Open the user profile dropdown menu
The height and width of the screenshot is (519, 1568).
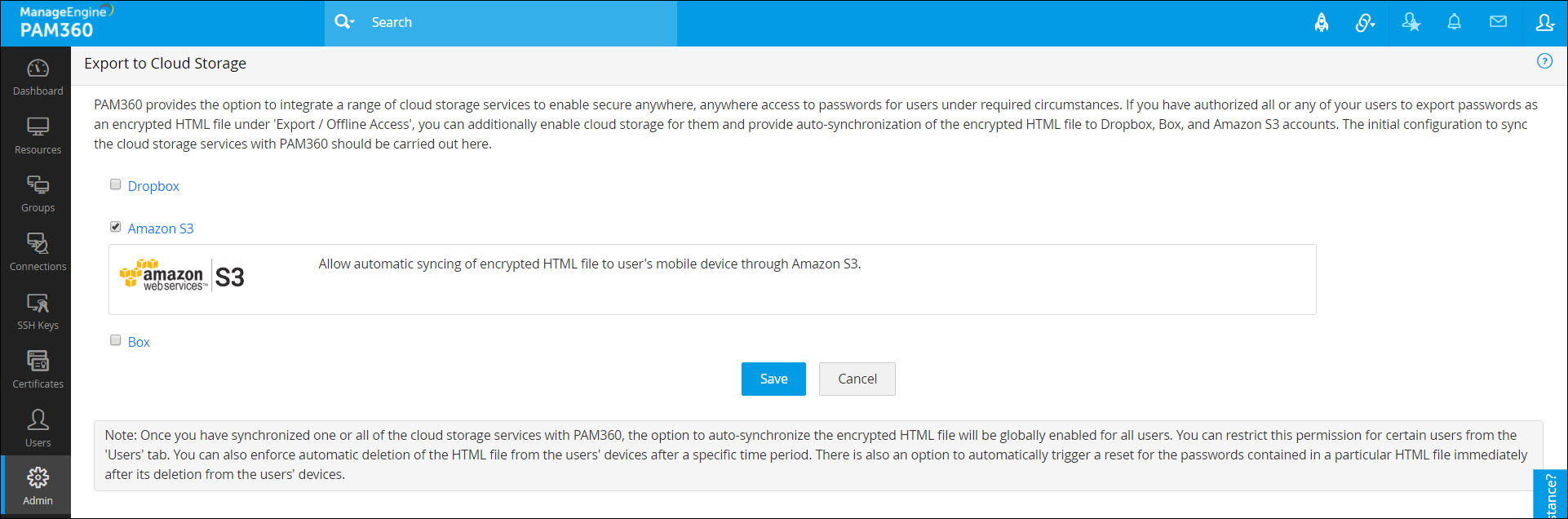click(x=1544, y=23)
